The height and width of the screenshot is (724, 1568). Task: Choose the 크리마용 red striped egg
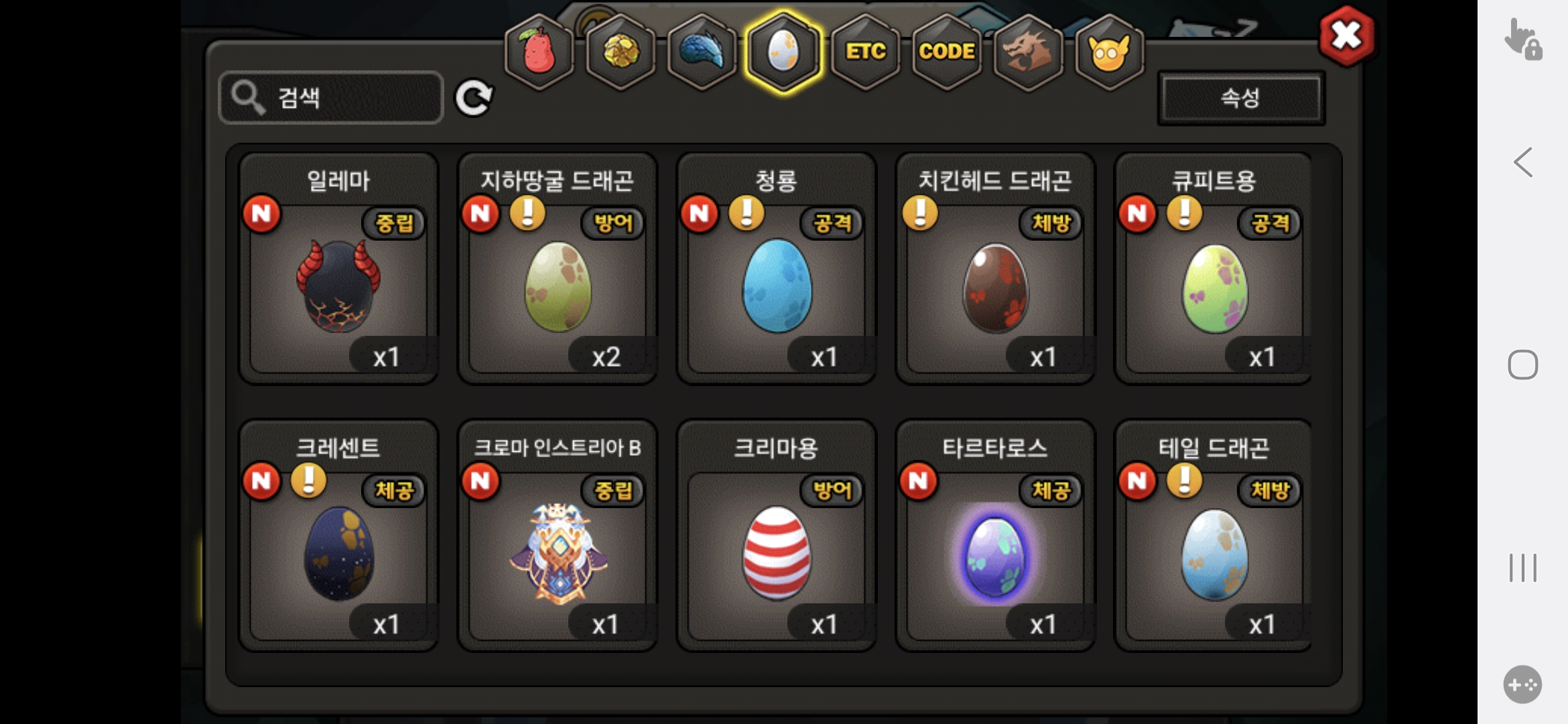point(777,535)
